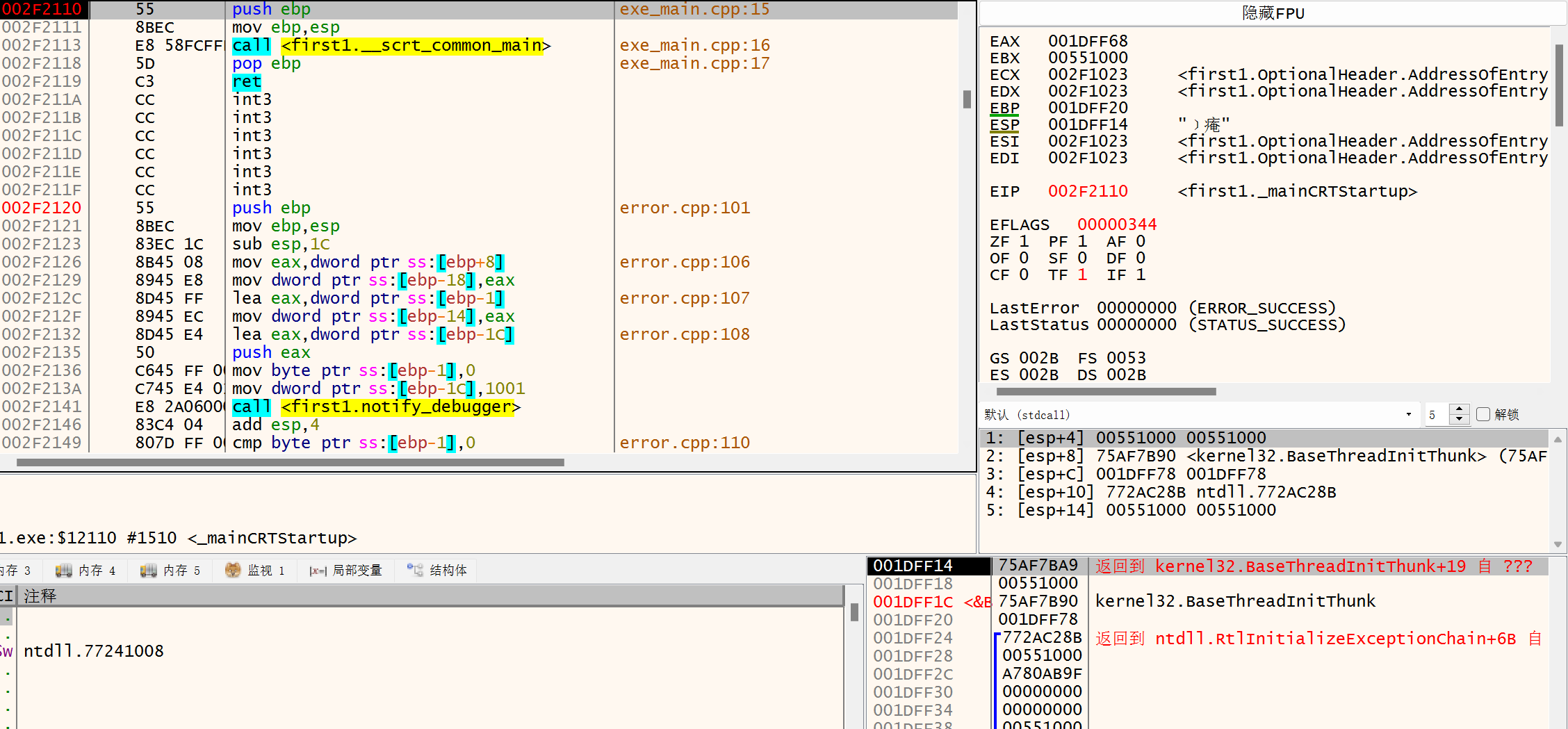
Task: Select the call __scrt_common_main instruction
Action: [x=391, y=45]
